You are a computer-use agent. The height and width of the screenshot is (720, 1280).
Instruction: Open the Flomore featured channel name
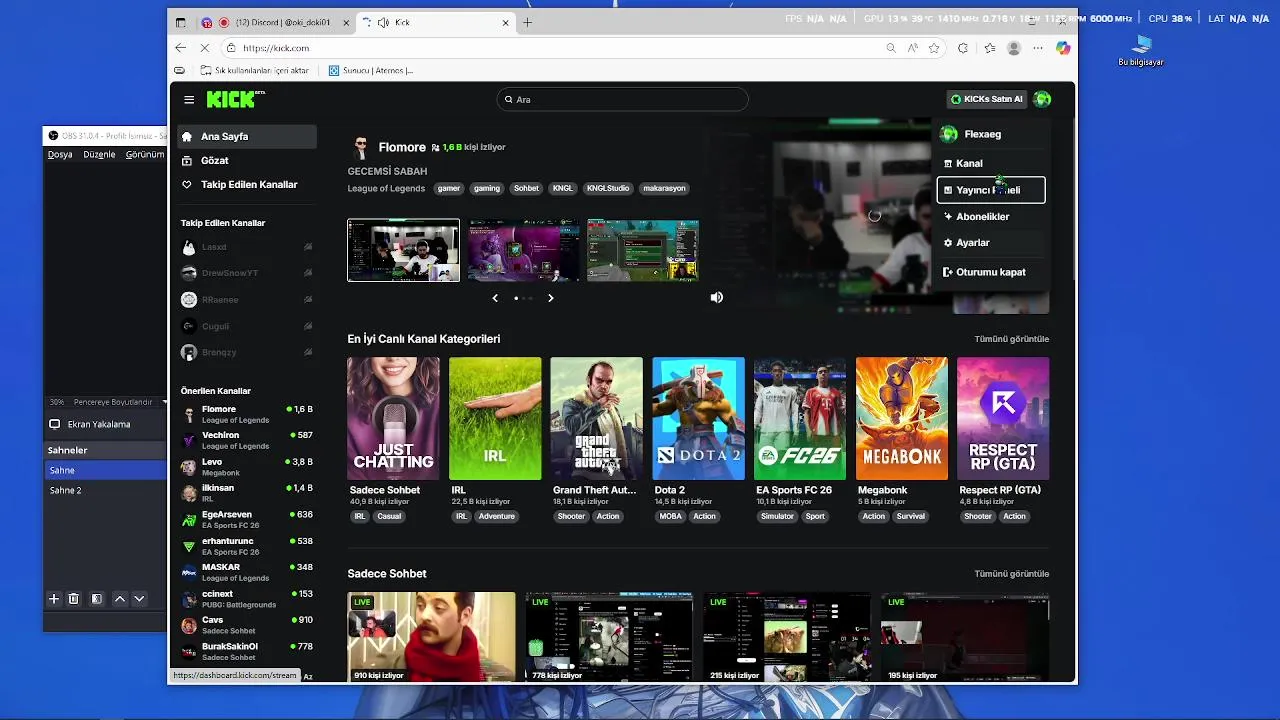(x=402, y=147)
